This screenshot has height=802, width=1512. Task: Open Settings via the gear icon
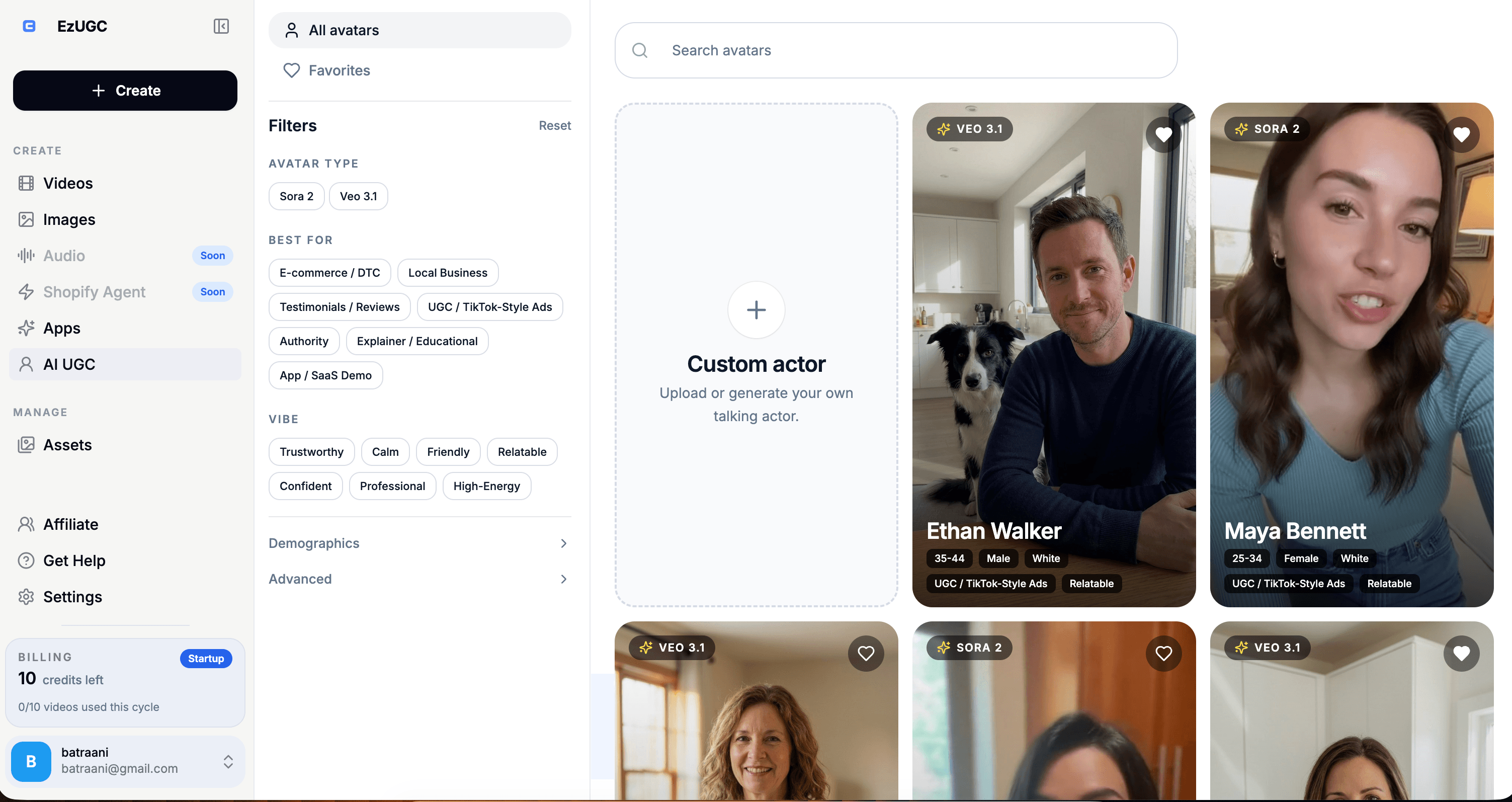(26, 597)
